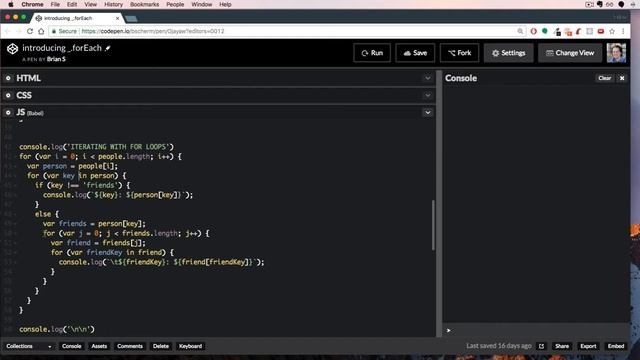Open HTML editor settings gear
Screen dimensions: 640x360
[x=8, y=78]
